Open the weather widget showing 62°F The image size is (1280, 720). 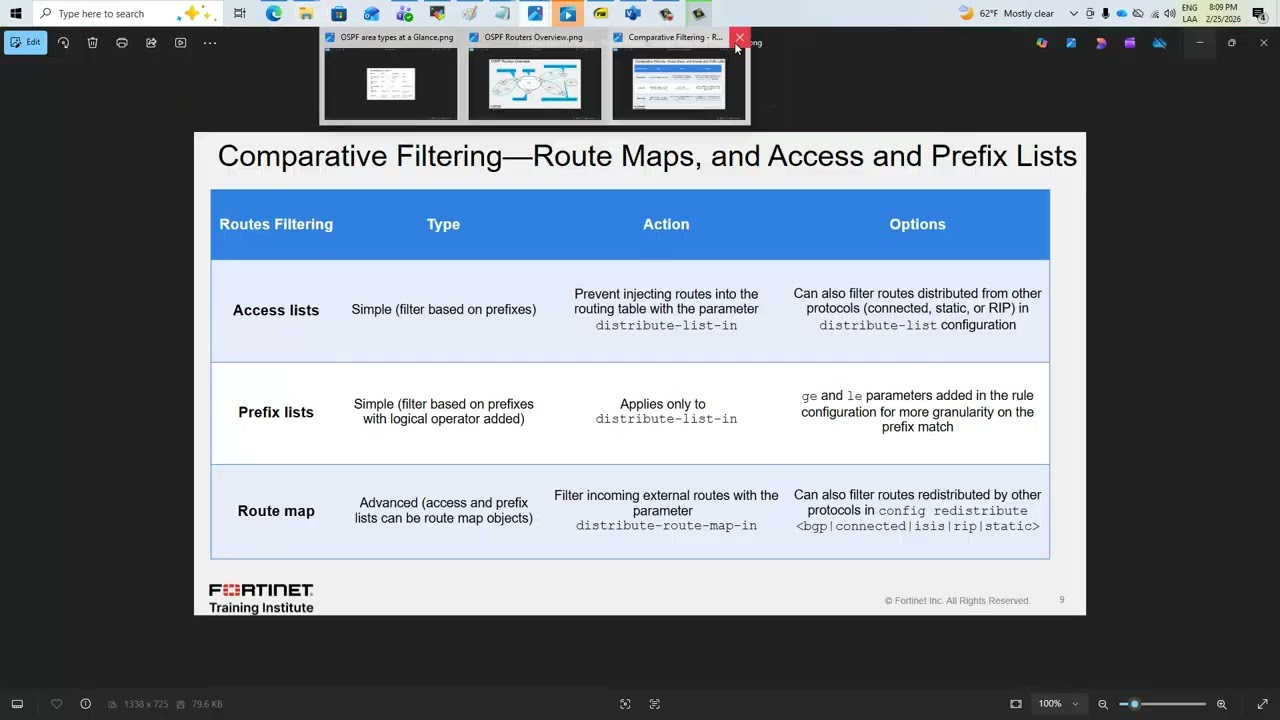click(1006, 13)
